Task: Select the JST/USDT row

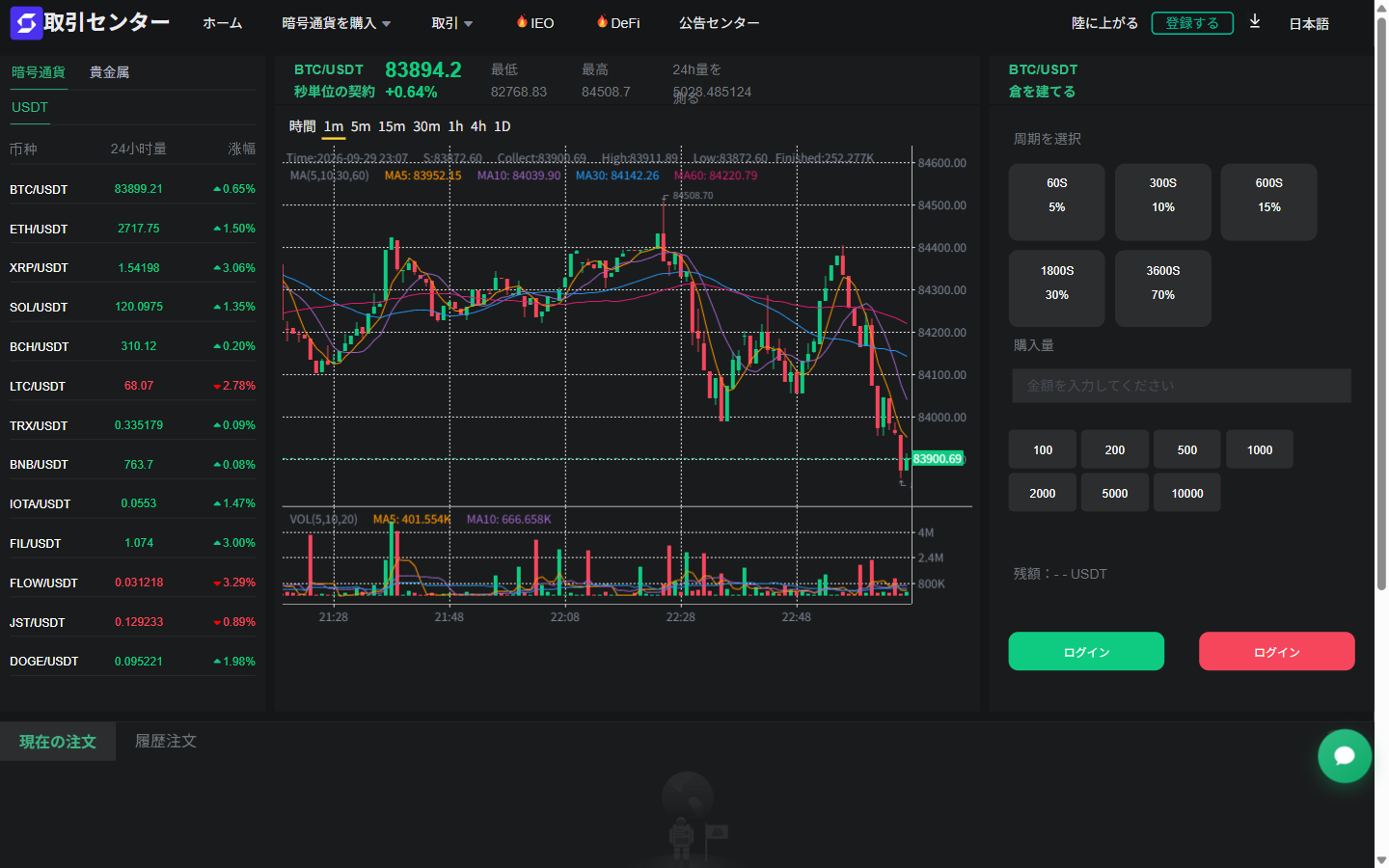Action: [x=132, y=622]
